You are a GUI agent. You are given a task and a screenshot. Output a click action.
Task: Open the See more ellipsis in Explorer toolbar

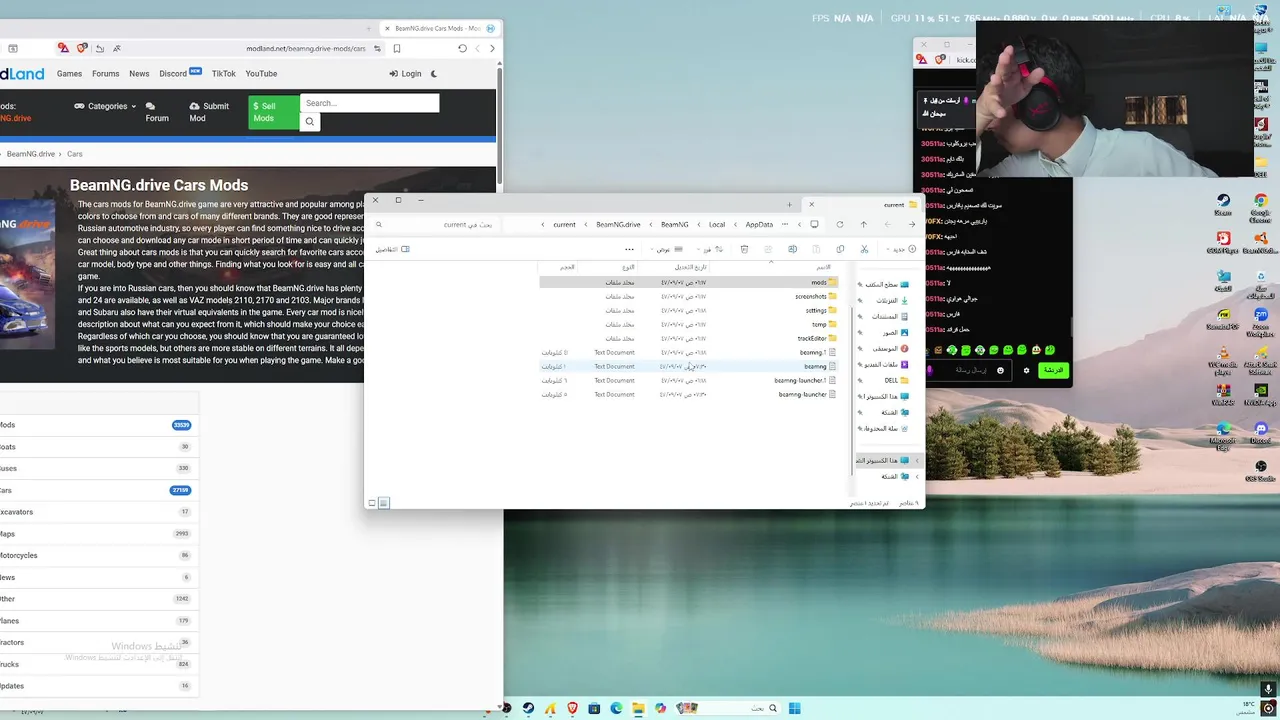pyautogui.click(x=629, y=249)
